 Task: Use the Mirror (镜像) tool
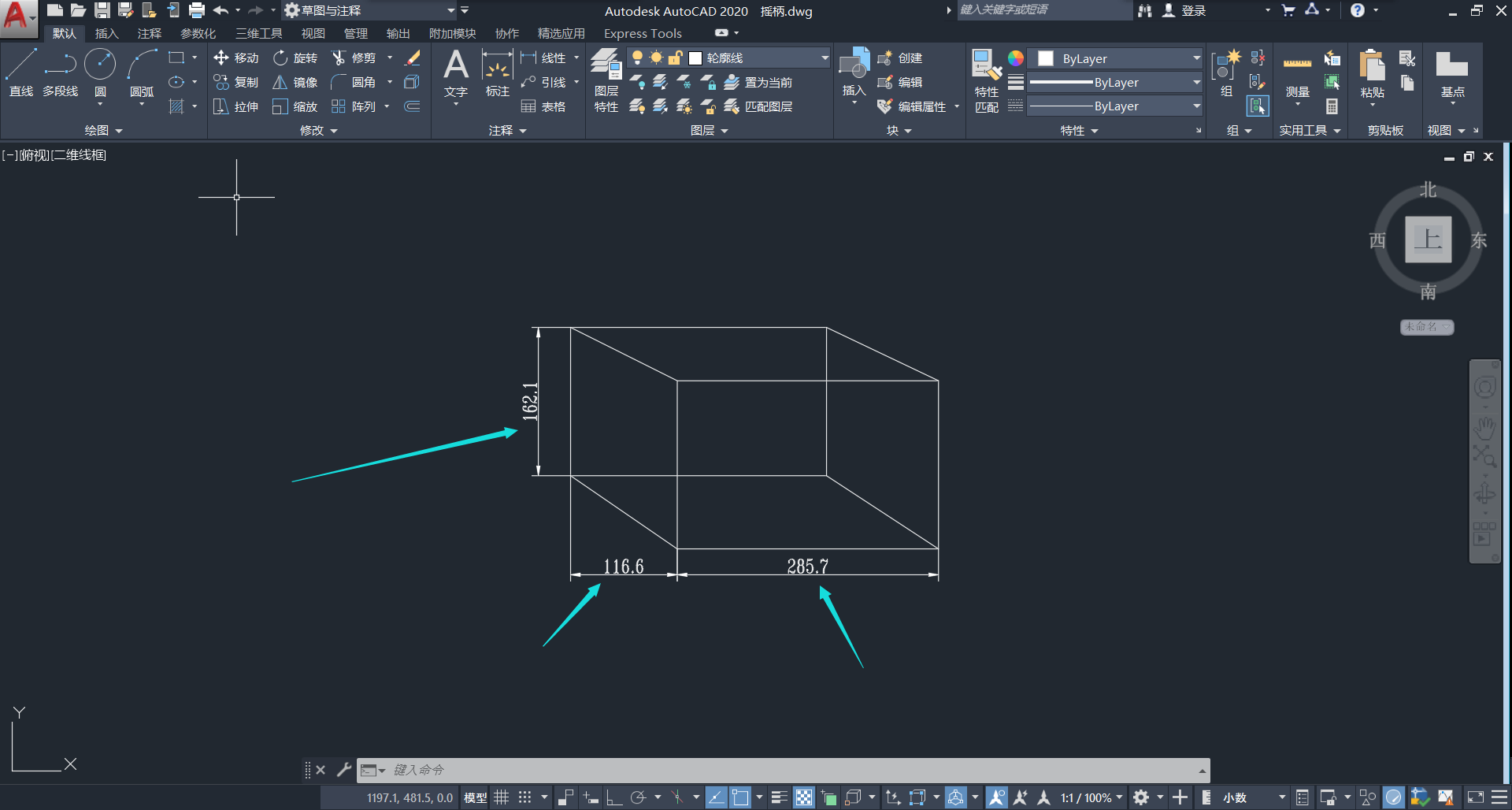pos(295,82)
